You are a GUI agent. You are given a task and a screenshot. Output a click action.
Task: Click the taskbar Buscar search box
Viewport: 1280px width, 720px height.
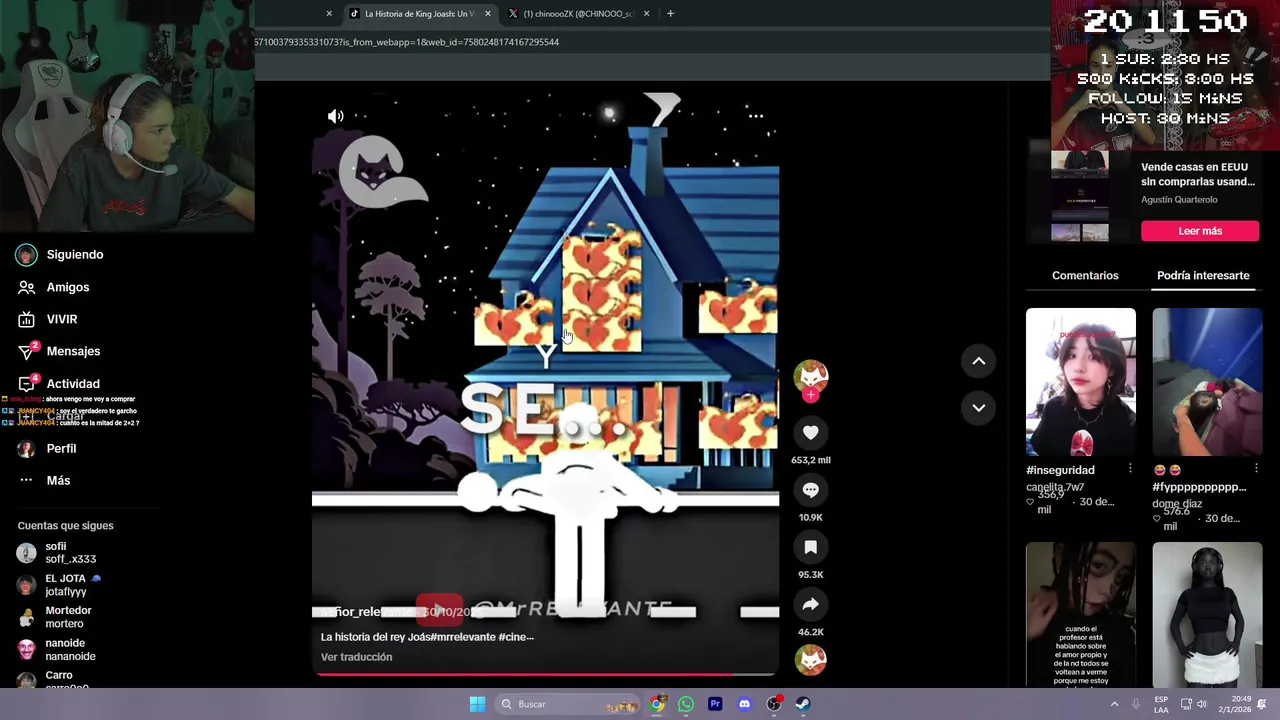coord(568,704)
